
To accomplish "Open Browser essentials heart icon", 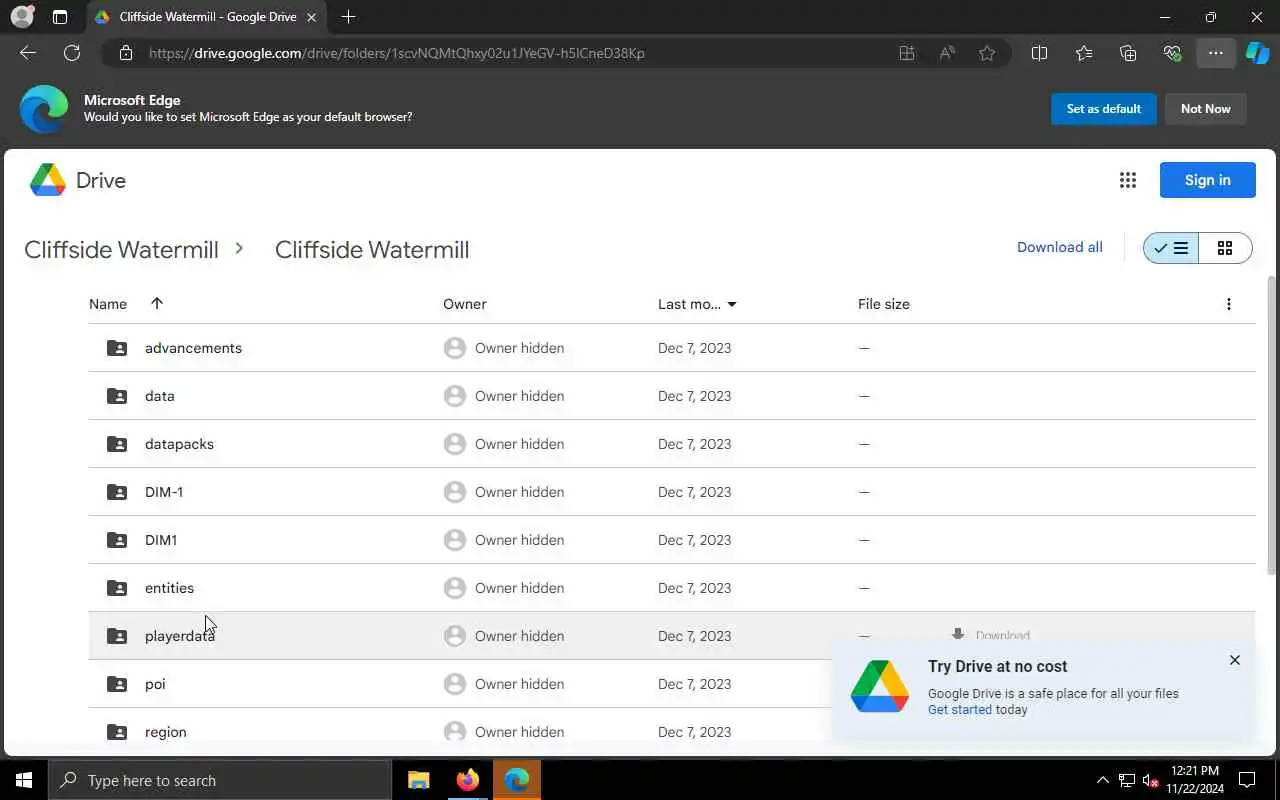I will (x=1172, y=53).
